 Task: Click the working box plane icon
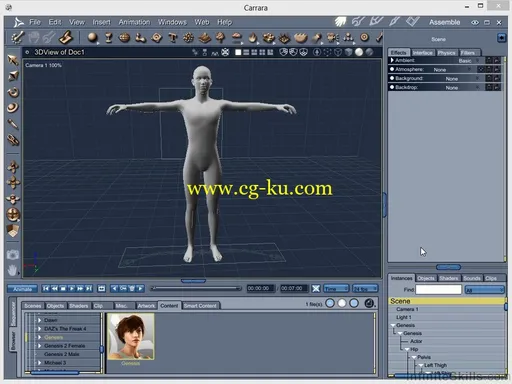13,231
